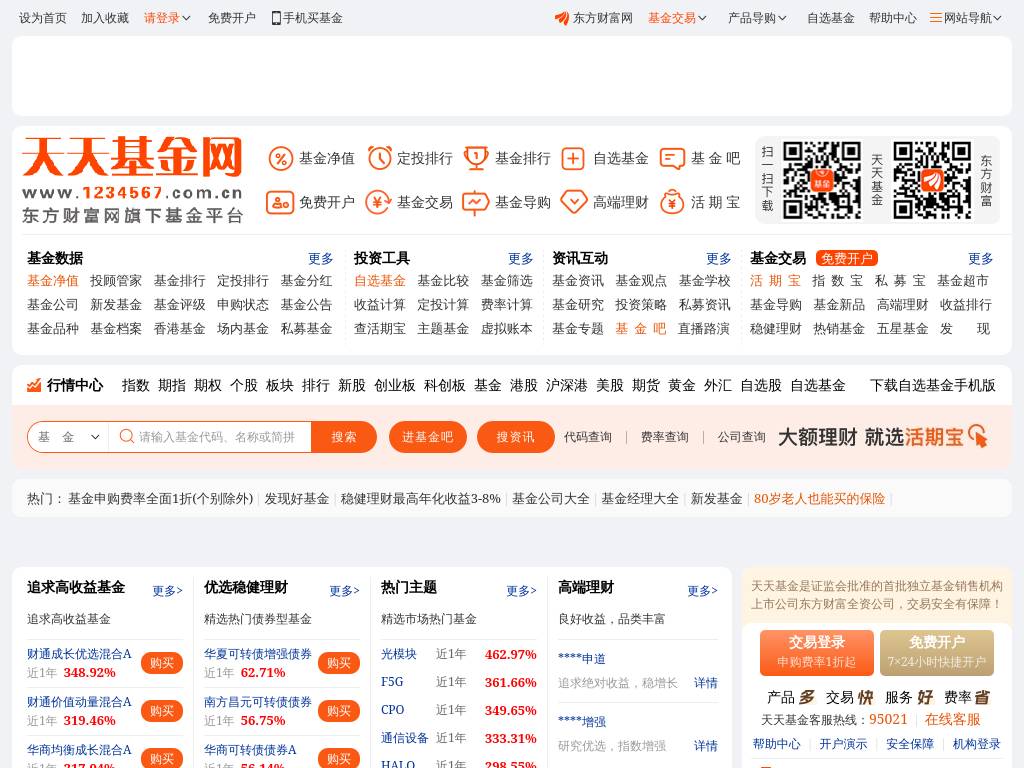The width and height of the screenshot is (1024, 768).
Task: Open the 高端理财 diamond icon
Action: (x=574, y=202)
